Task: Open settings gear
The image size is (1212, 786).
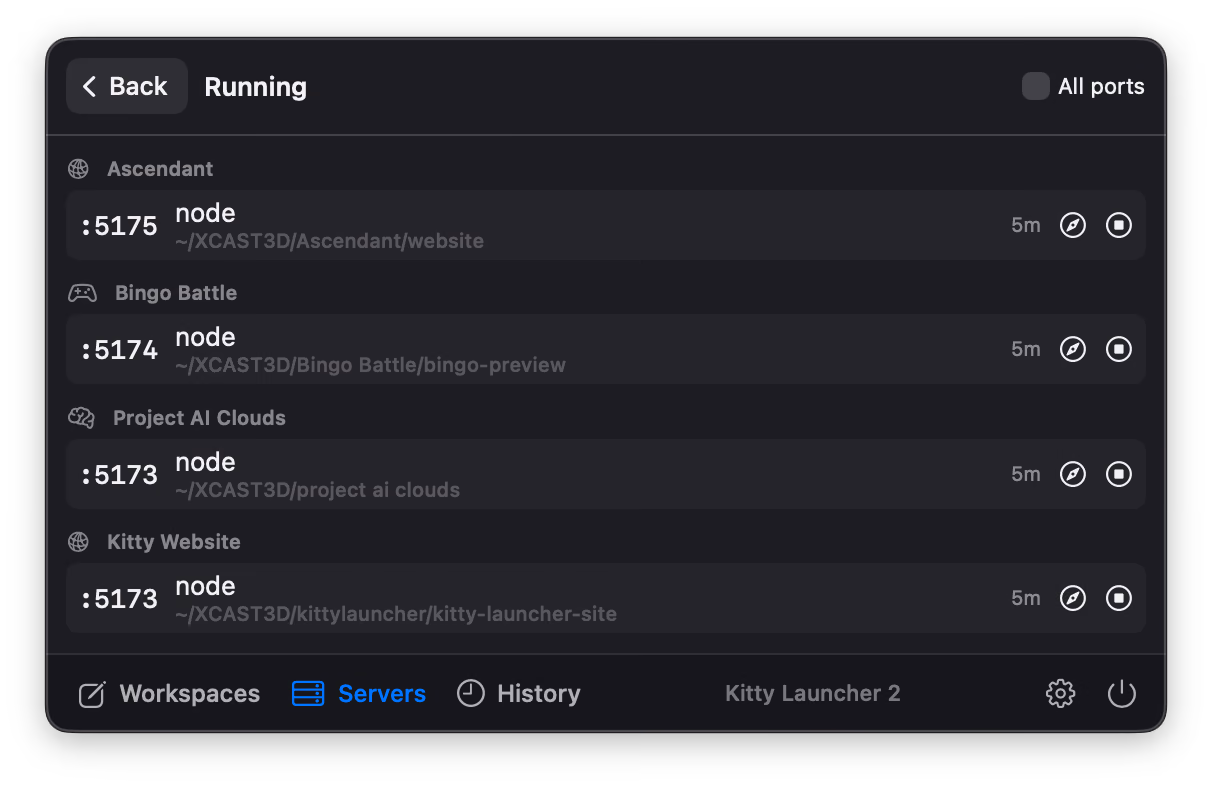Action: tap(1060, 693)
